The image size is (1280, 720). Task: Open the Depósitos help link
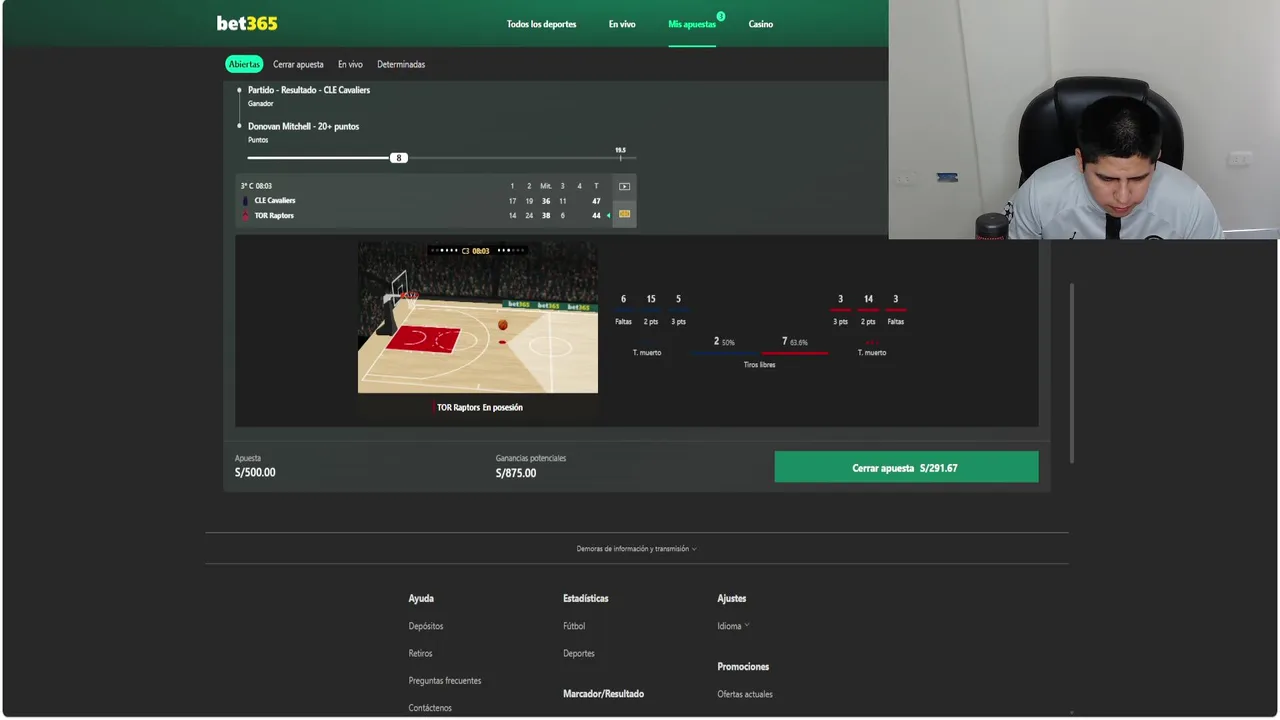426,626
